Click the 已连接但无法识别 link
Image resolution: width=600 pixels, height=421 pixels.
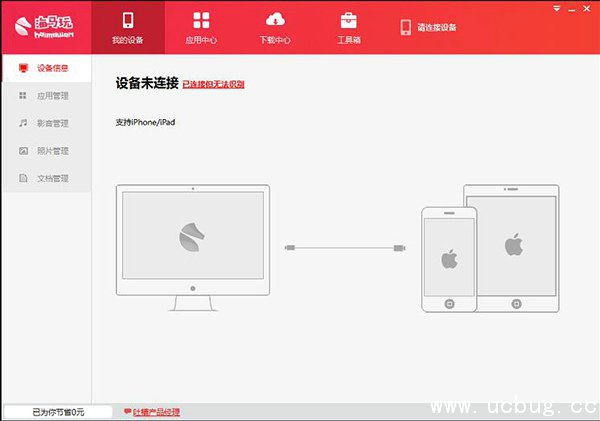[214, 84]
